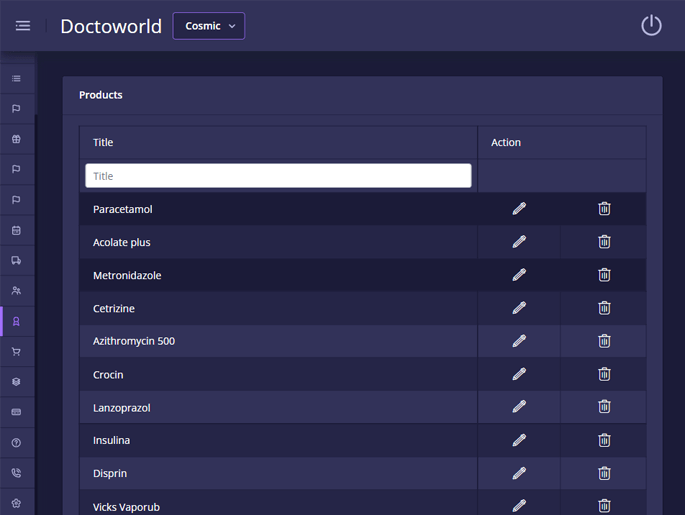Click the Title column header

[103, 142]
